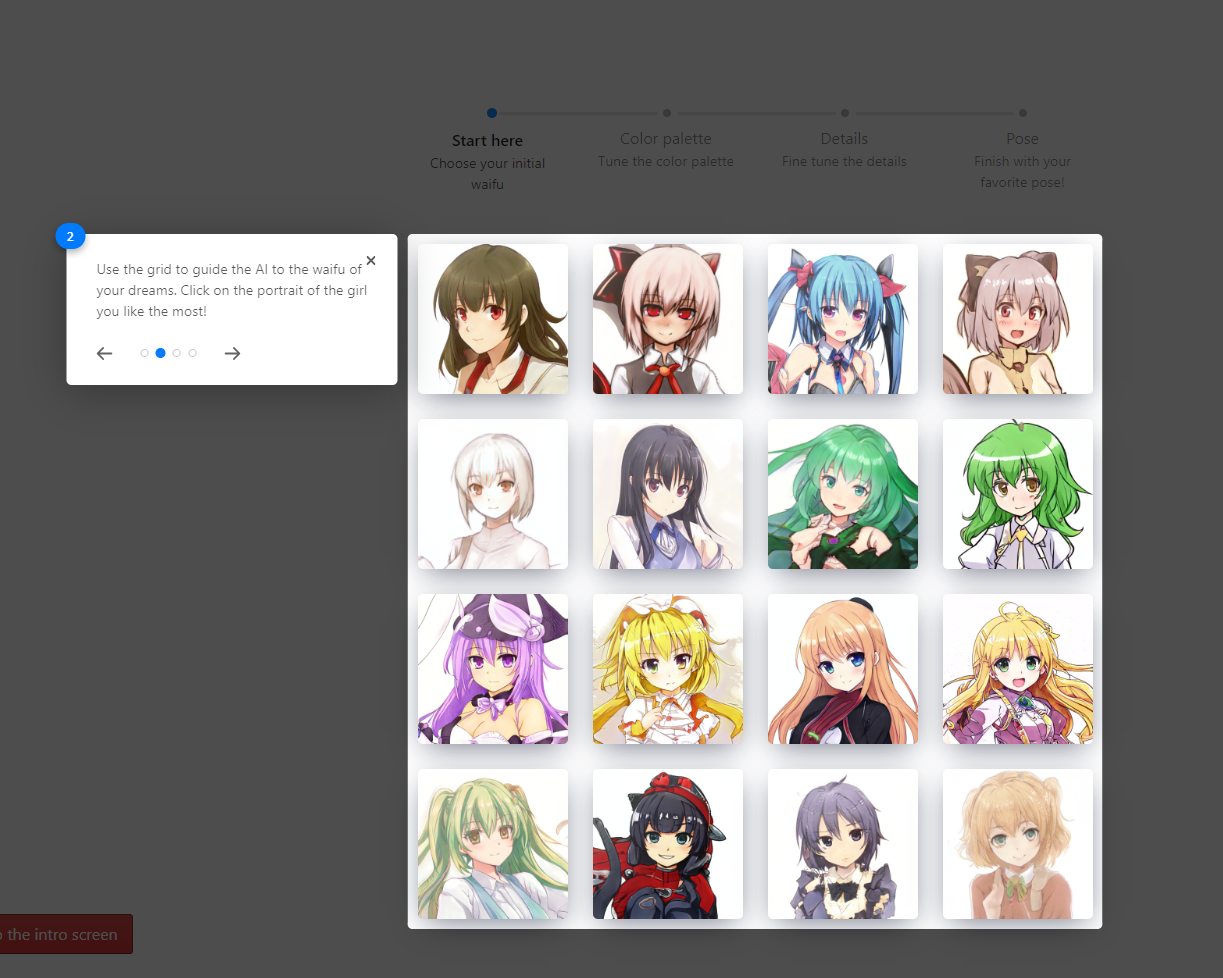Select the first tooltip pagination dot
The width and height of the screenshot is (1223, 978).
click(x=144, y=353)
